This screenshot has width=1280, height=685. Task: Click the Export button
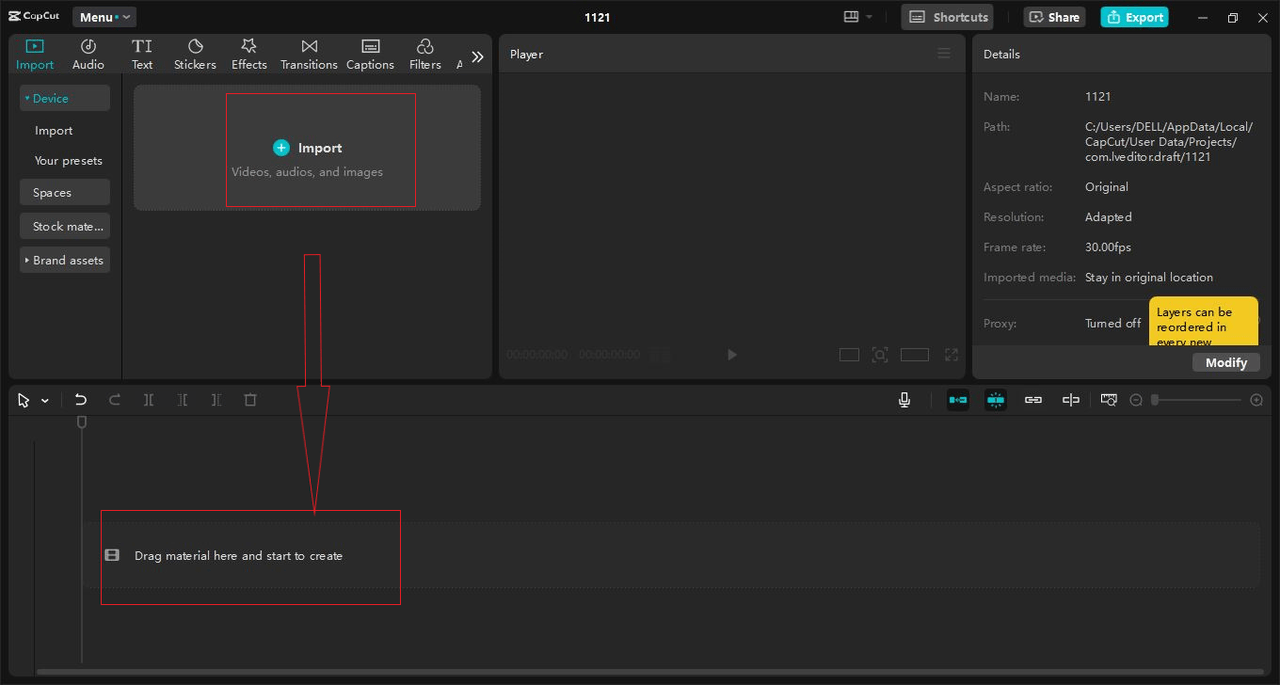click(x=1134, y=17)
